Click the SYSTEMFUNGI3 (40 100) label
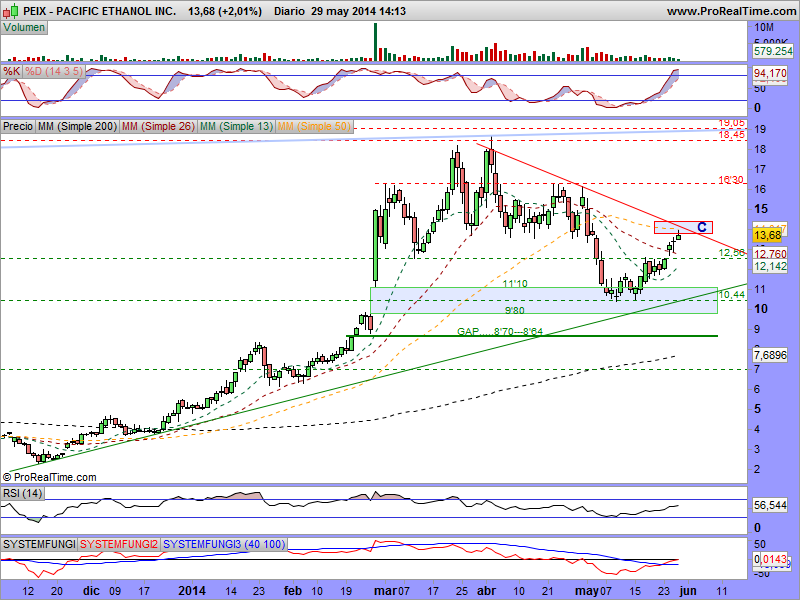The image size is (800, 600). tap(224, 544)
